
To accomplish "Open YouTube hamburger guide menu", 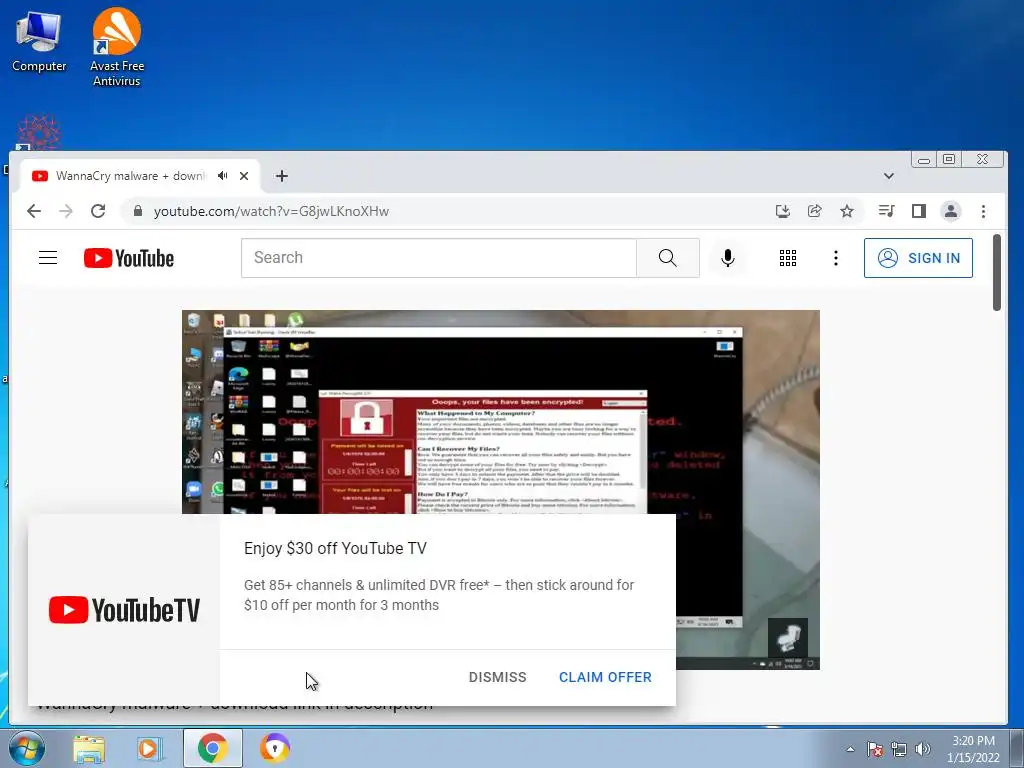I will click(48, 258).
